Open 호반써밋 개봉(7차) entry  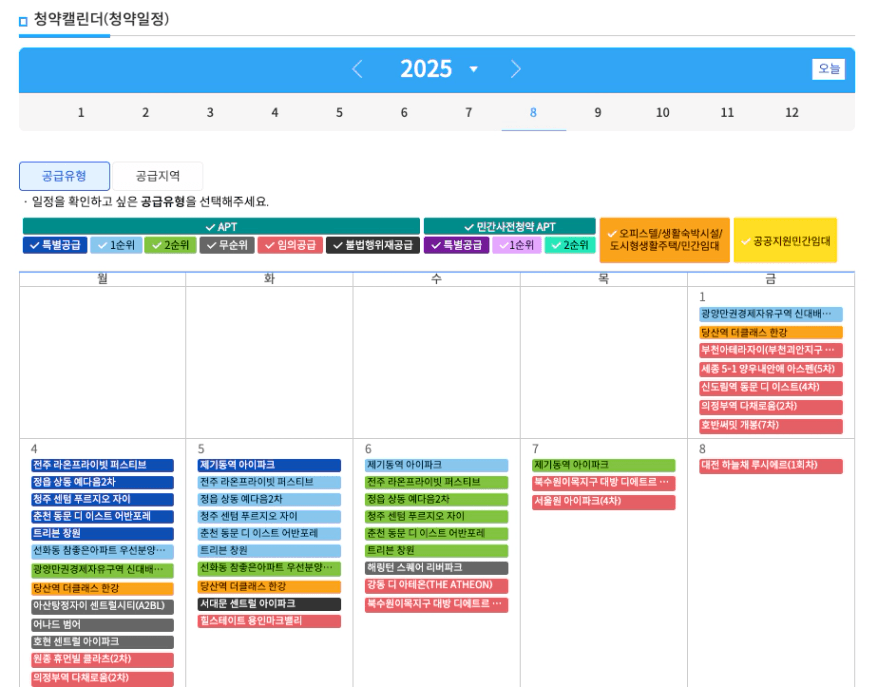pyautogui.click(x=771, y=426)
